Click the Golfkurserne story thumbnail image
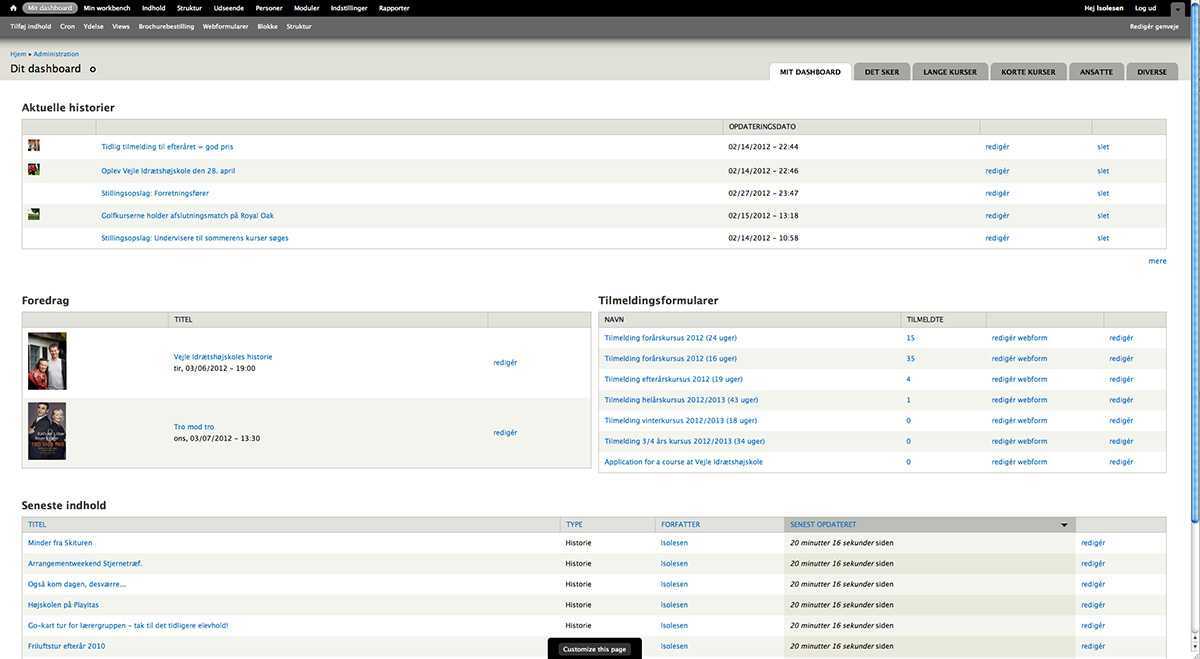The width and height of the screenshot is (1200, 659). pos(34,214)
